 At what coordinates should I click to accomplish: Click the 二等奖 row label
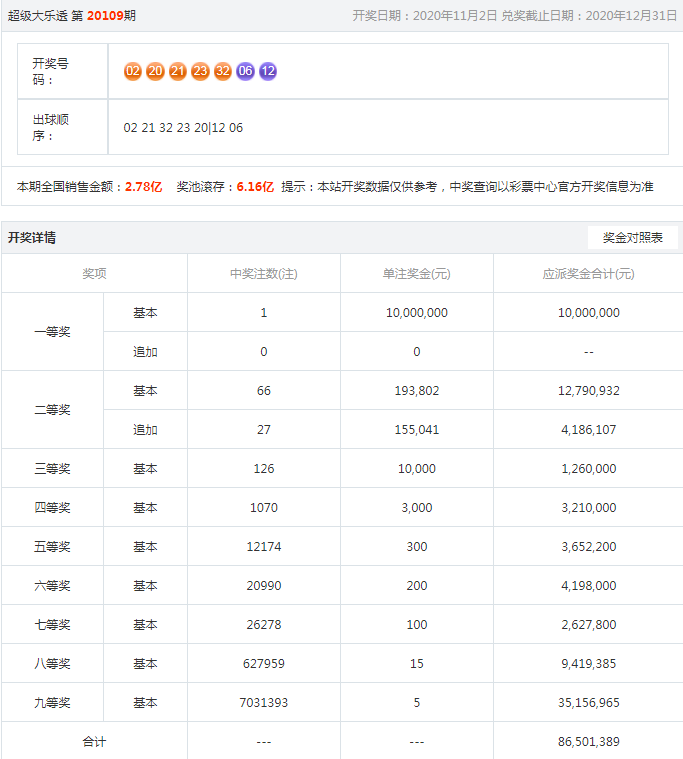click(52, 410)
